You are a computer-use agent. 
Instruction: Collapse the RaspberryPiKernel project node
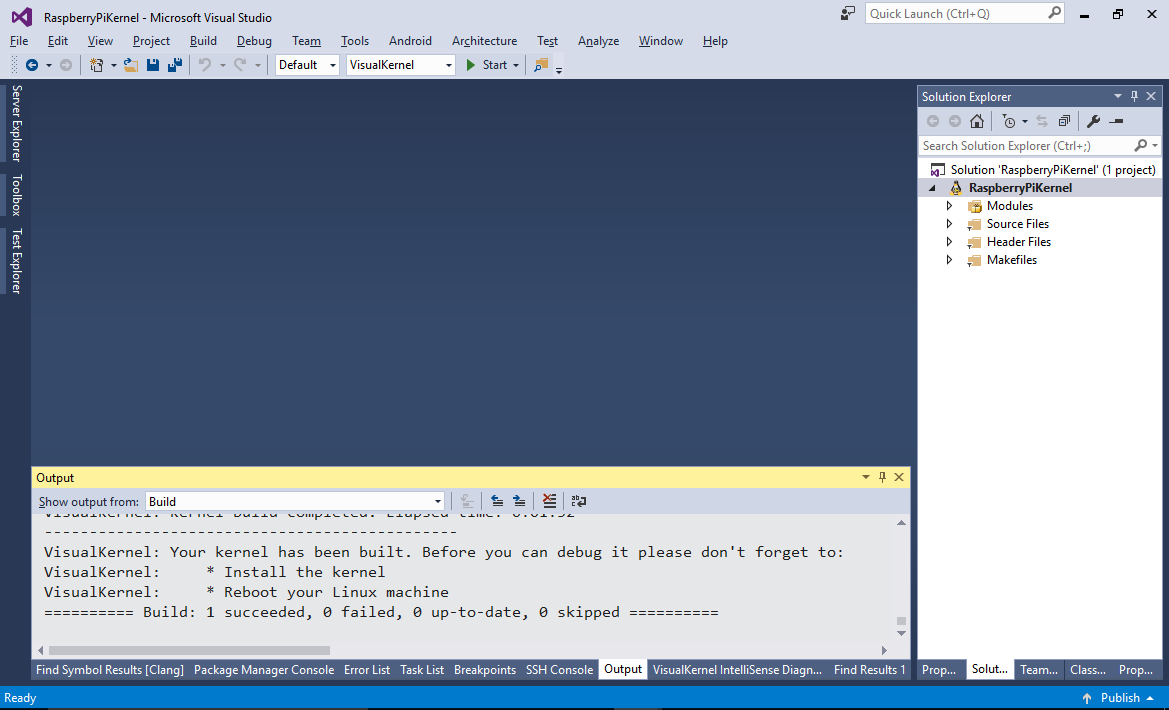933,188
